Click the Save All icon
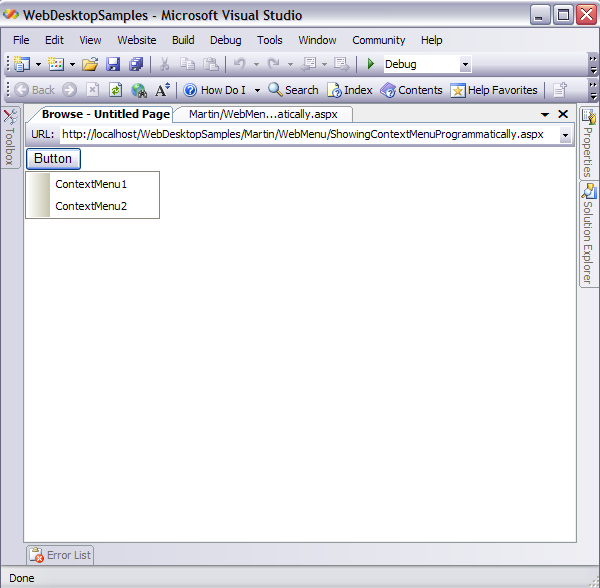 point(136,64)
